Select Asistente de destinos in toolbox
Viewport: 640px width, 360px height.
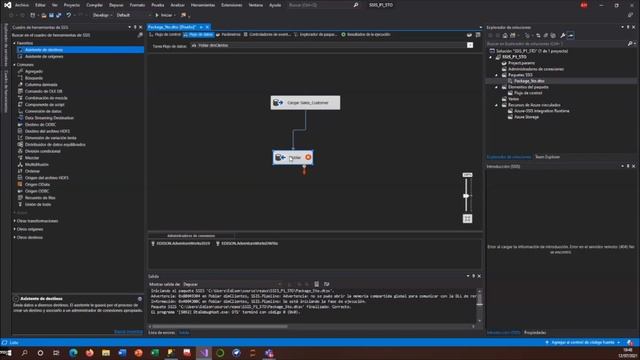tap(80, 50)
